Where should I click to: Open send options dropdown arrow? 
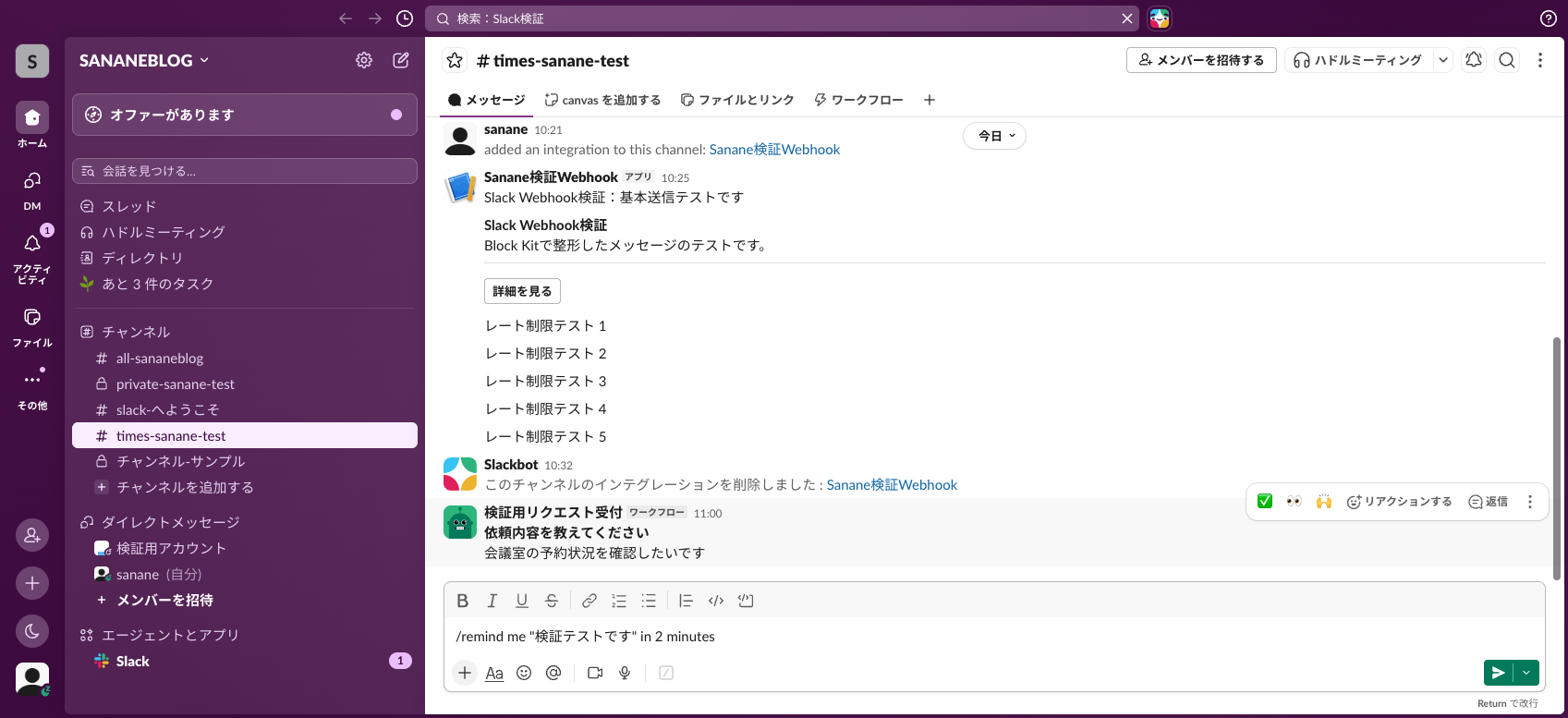[x=1526, y=673]
